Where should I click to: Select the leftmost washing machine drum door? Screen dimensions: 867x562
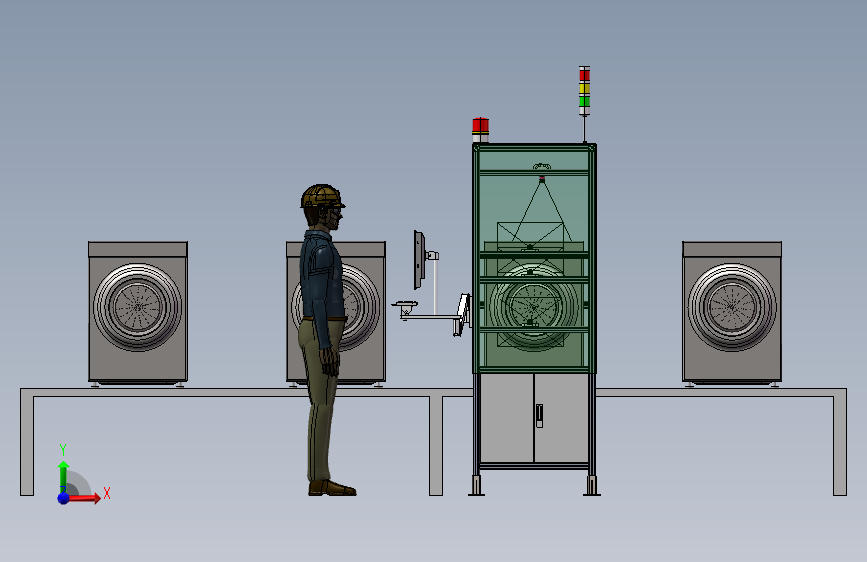click(138, 307)
